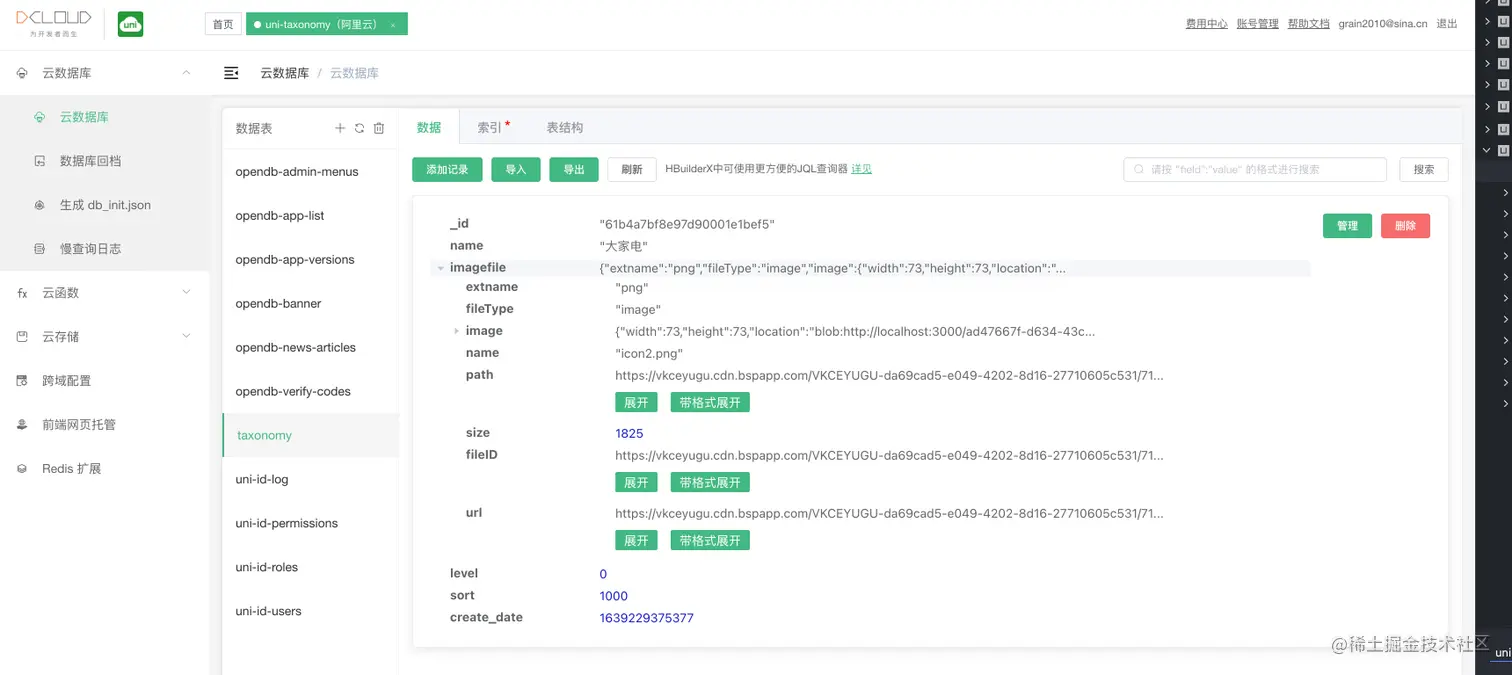Image resolution: width=1512 pixels, height=675 pixels.
Task: Select the taxonomy table
Action: [x=310, y=436]
